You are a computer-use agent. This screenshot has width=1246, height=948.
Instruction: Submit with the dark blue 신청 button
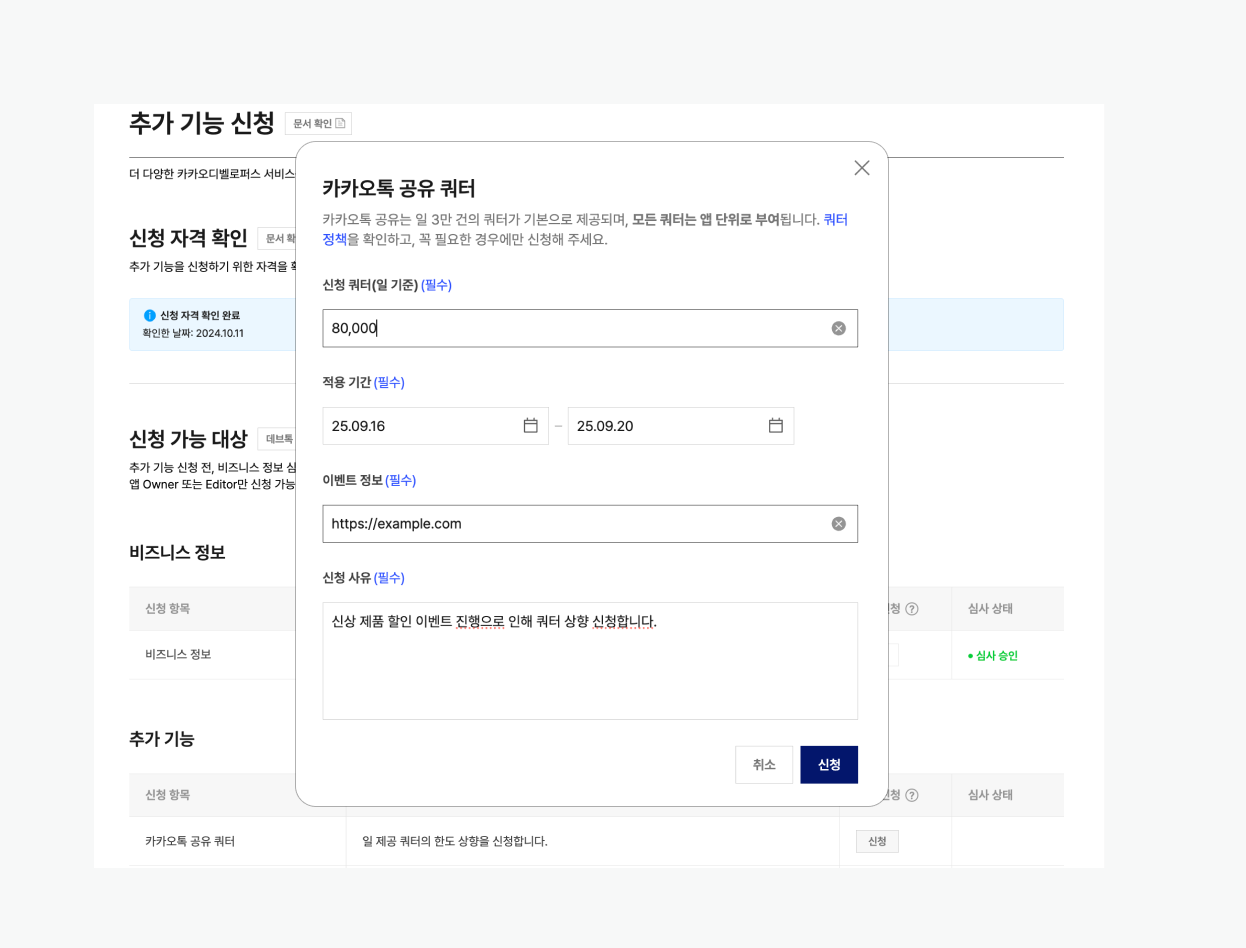click(829, 765)
